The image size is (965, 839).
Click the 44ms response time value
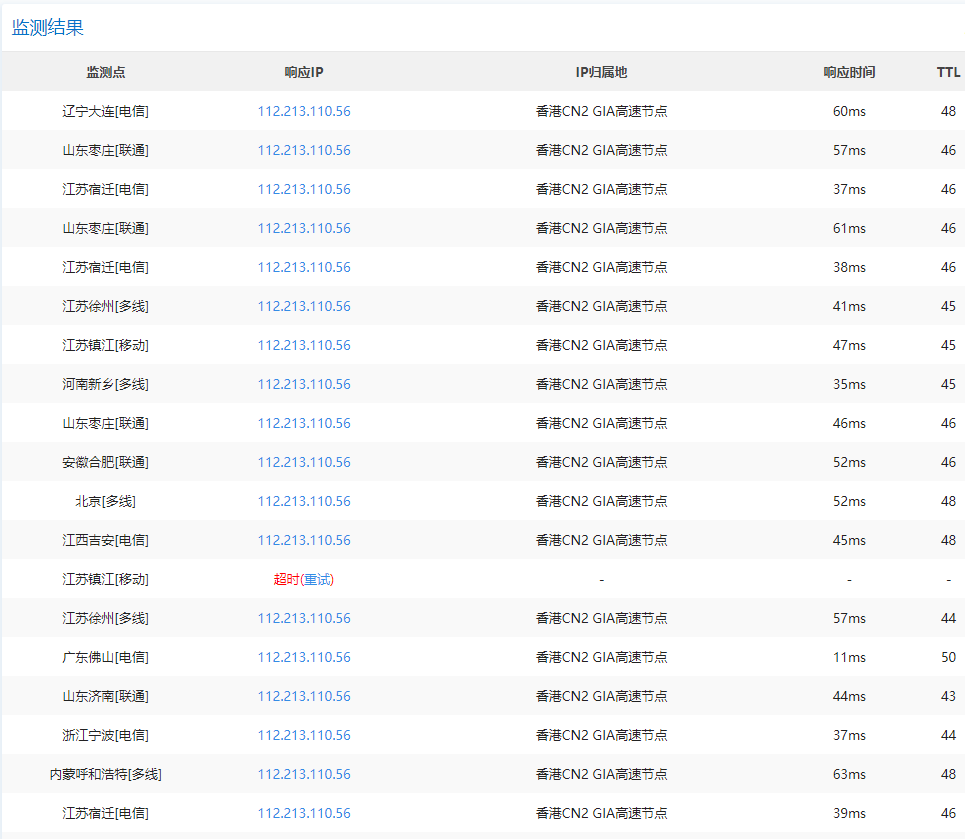coord(849,696)
